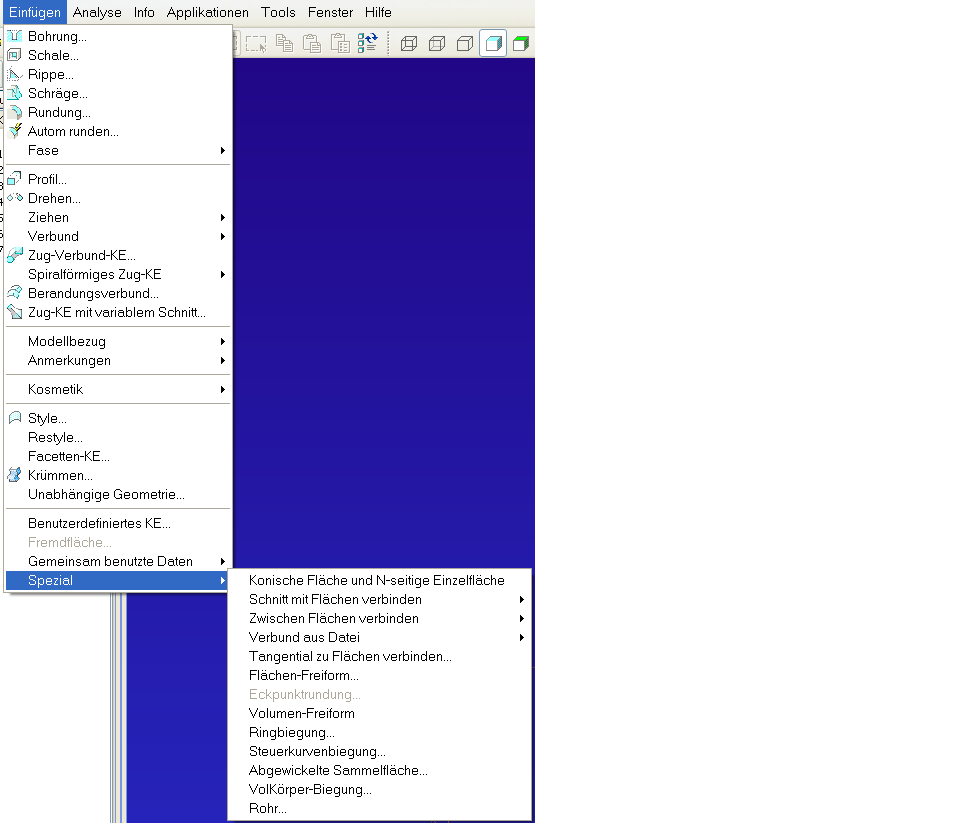
Task: Choose Ringbiegung entry
Action: pyautogui.click(x=380, y=732)
